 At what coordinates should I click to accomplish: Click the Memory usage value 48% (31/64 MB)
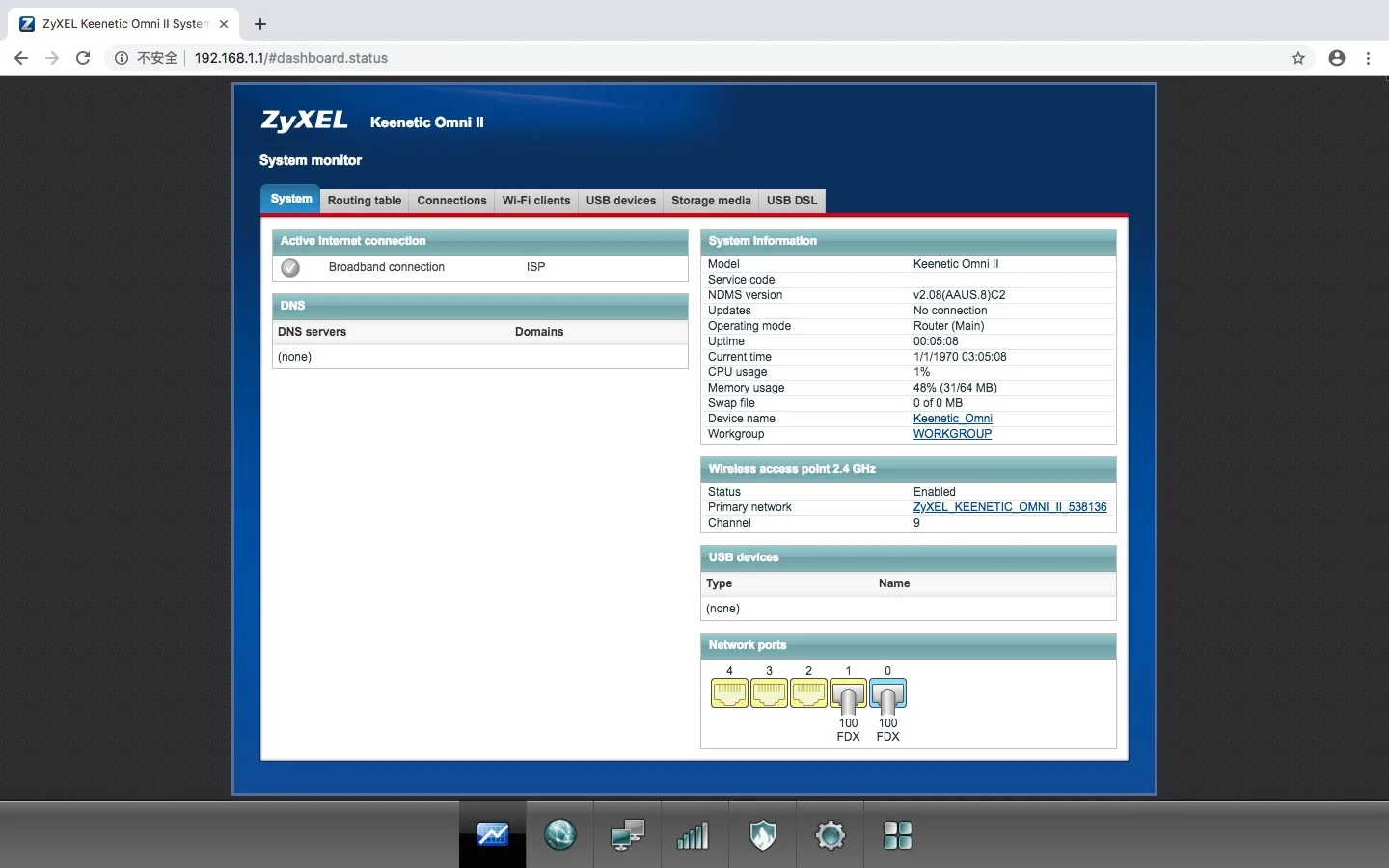[x=955, y=388]
